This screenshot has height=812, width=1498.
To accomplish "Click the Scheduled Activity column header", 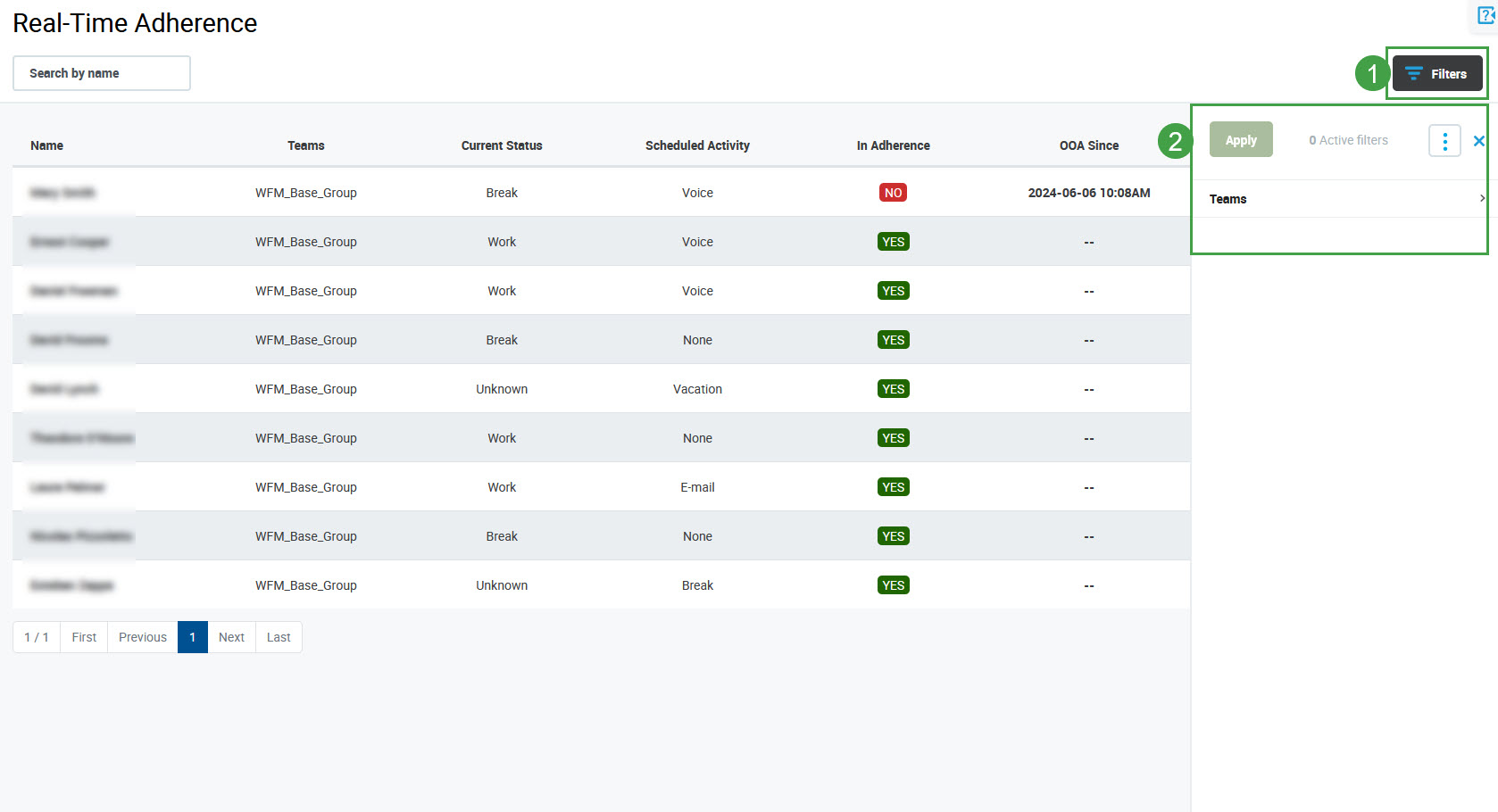I will [697, 145].
